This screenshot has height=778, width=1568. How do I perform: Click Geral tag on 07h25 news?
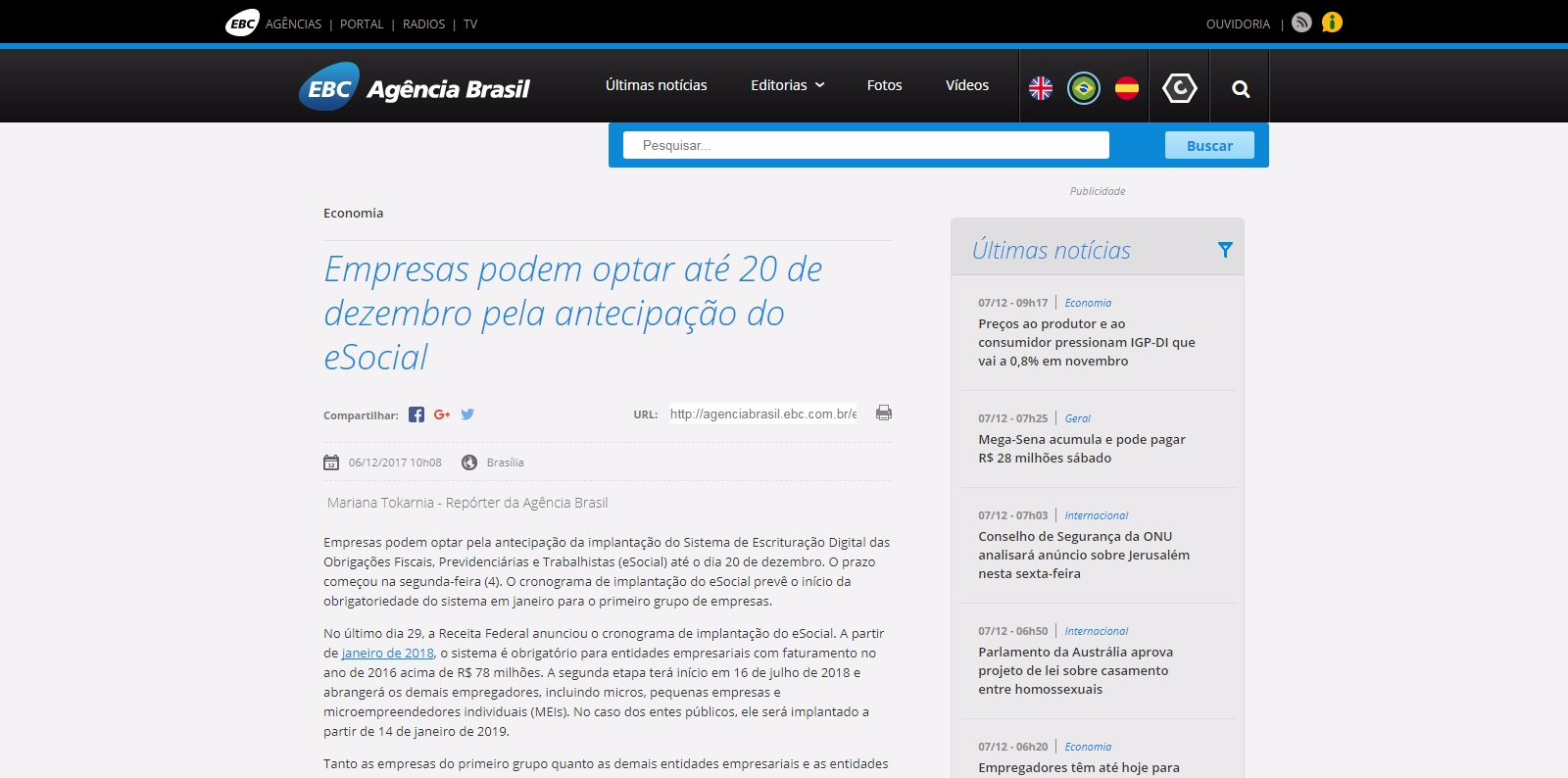tap(1078, 418)
